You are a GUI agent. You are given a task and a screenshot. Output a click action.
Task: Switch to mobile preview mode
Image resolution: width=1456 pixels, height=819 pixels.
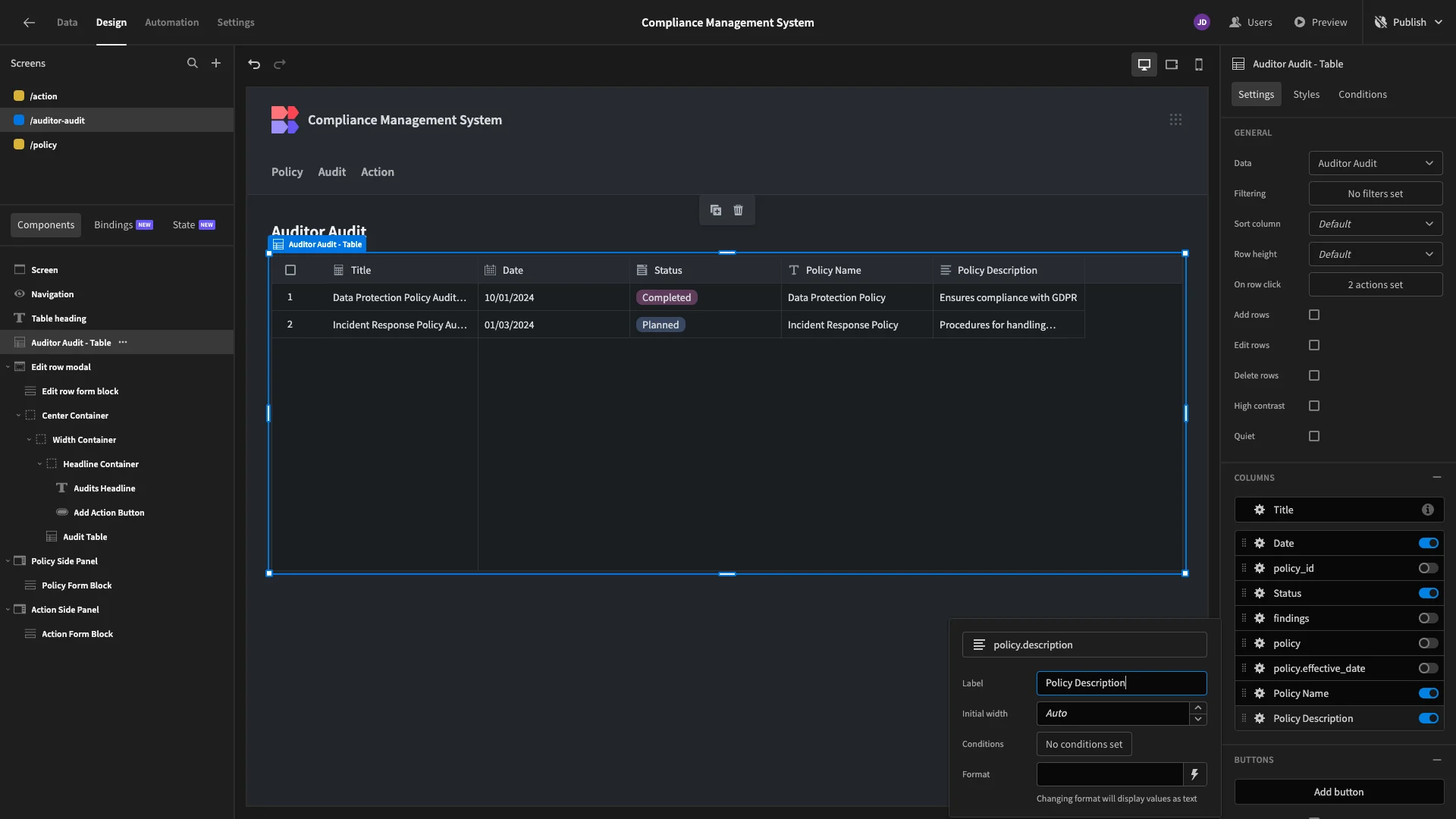point(1199,64)
